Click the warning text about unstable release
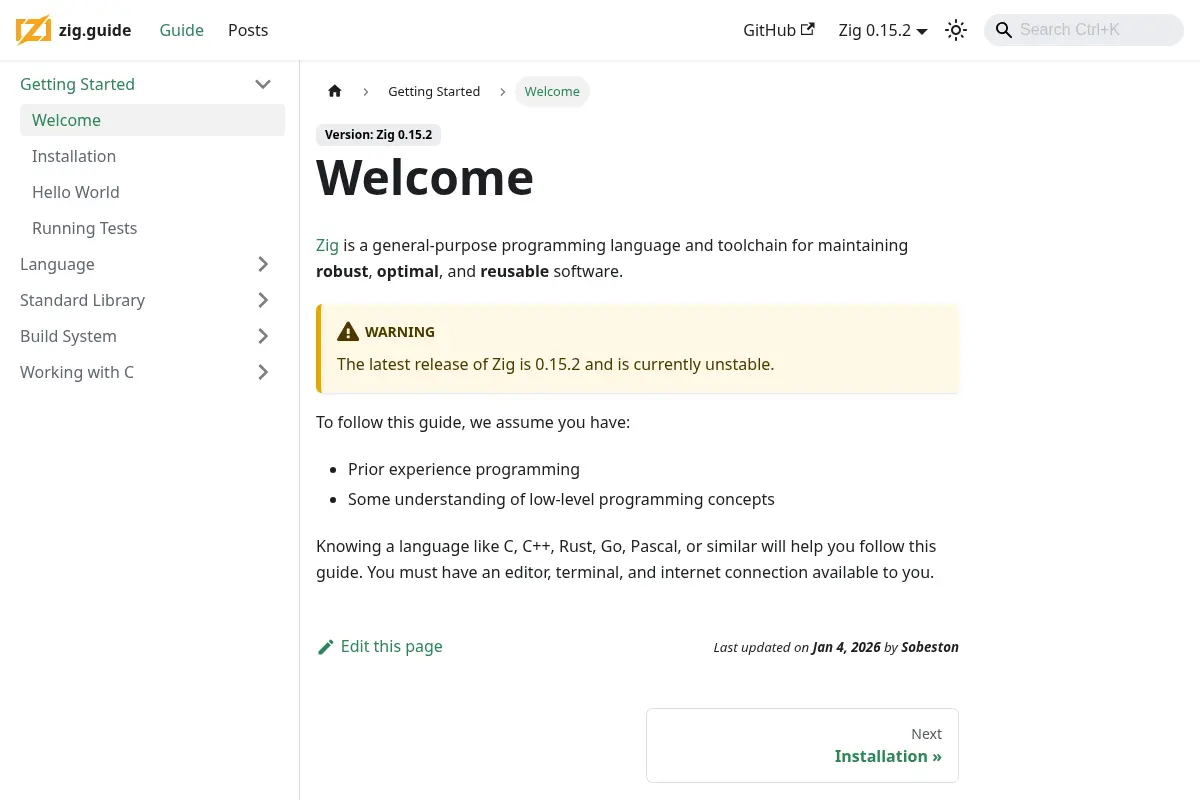The image size is (1200, 800). pos(555,364)
